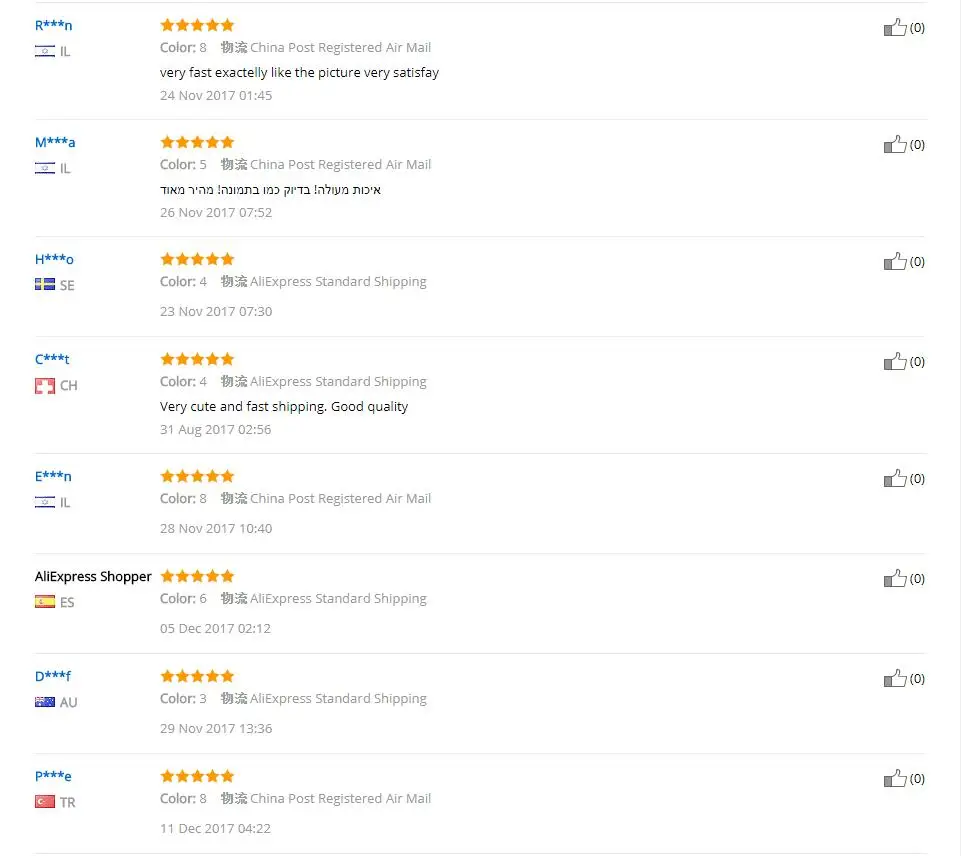Like M***a's Hebrew review
Screen dimensions: 961x856
tap(895, 145)
